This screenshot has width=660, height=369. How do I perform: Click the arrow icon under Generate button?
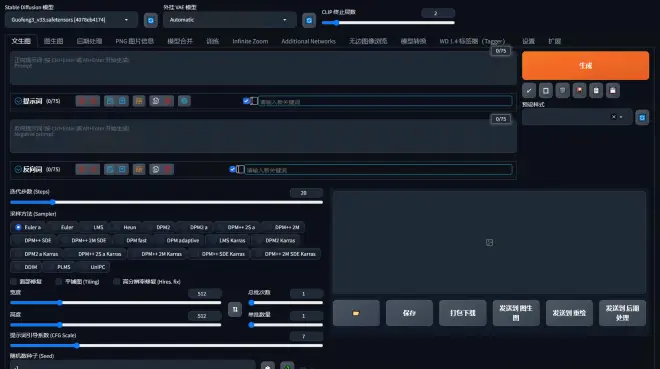click(529, 90)
